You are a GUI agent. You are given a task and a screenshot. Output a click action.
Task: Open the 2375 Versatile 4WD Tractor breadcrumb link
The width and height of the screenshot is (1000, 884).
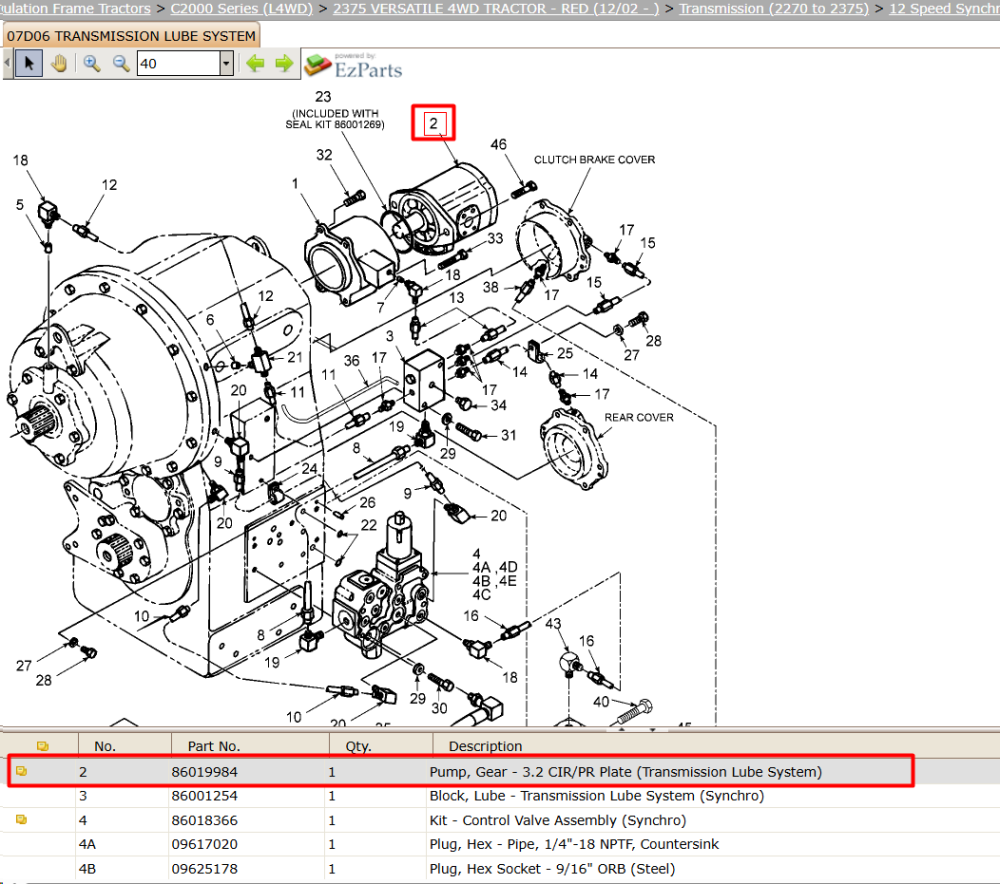click(x=496, y=9)
